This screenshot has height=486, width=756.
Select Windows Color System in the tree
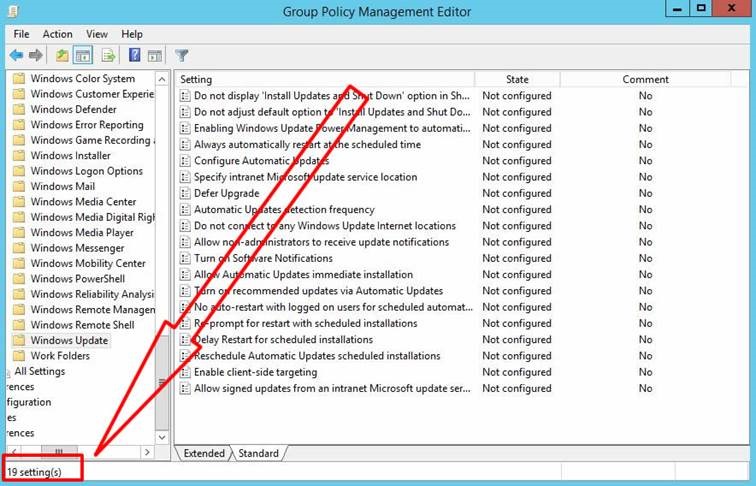[x=83, y=79]
